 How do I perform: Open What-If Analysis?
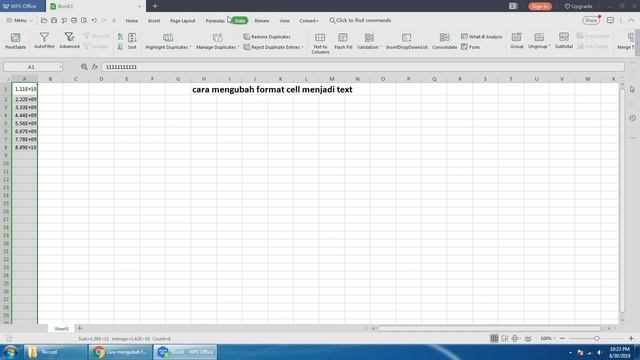tap(482, 37)
